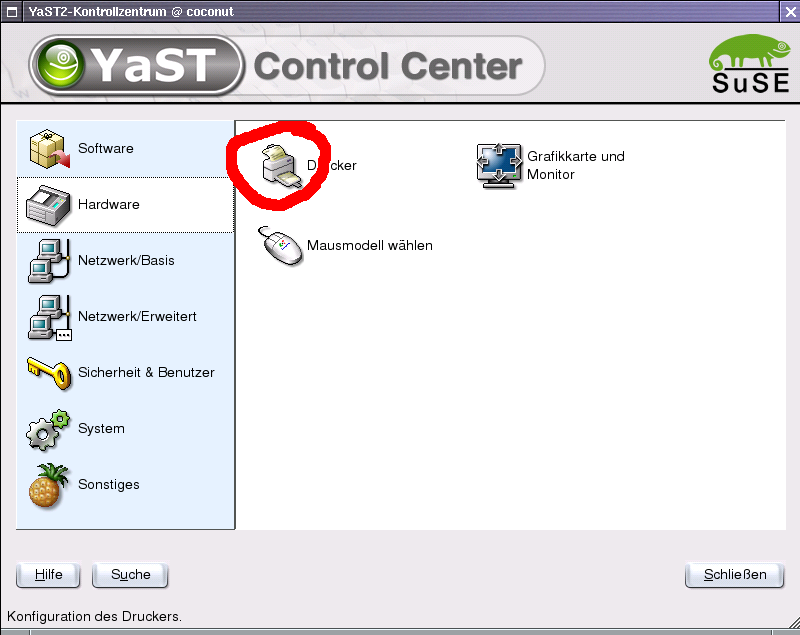
Task: Select the Netzwerk/Basis computers icon
Action: coord(48,261)
